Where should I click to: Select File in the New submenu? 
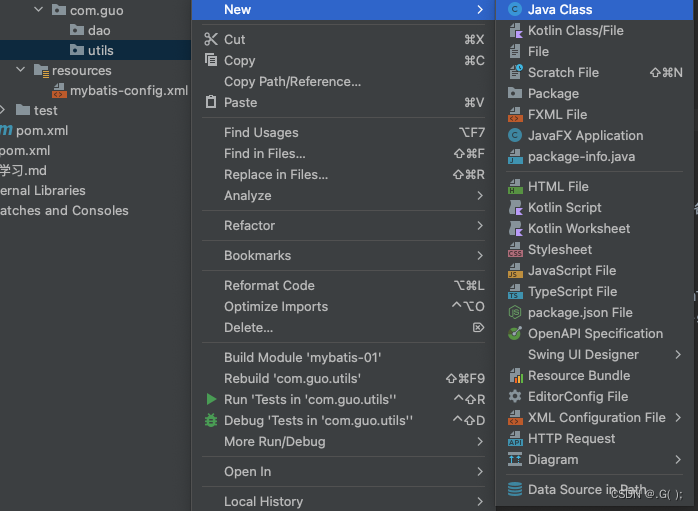594,52
